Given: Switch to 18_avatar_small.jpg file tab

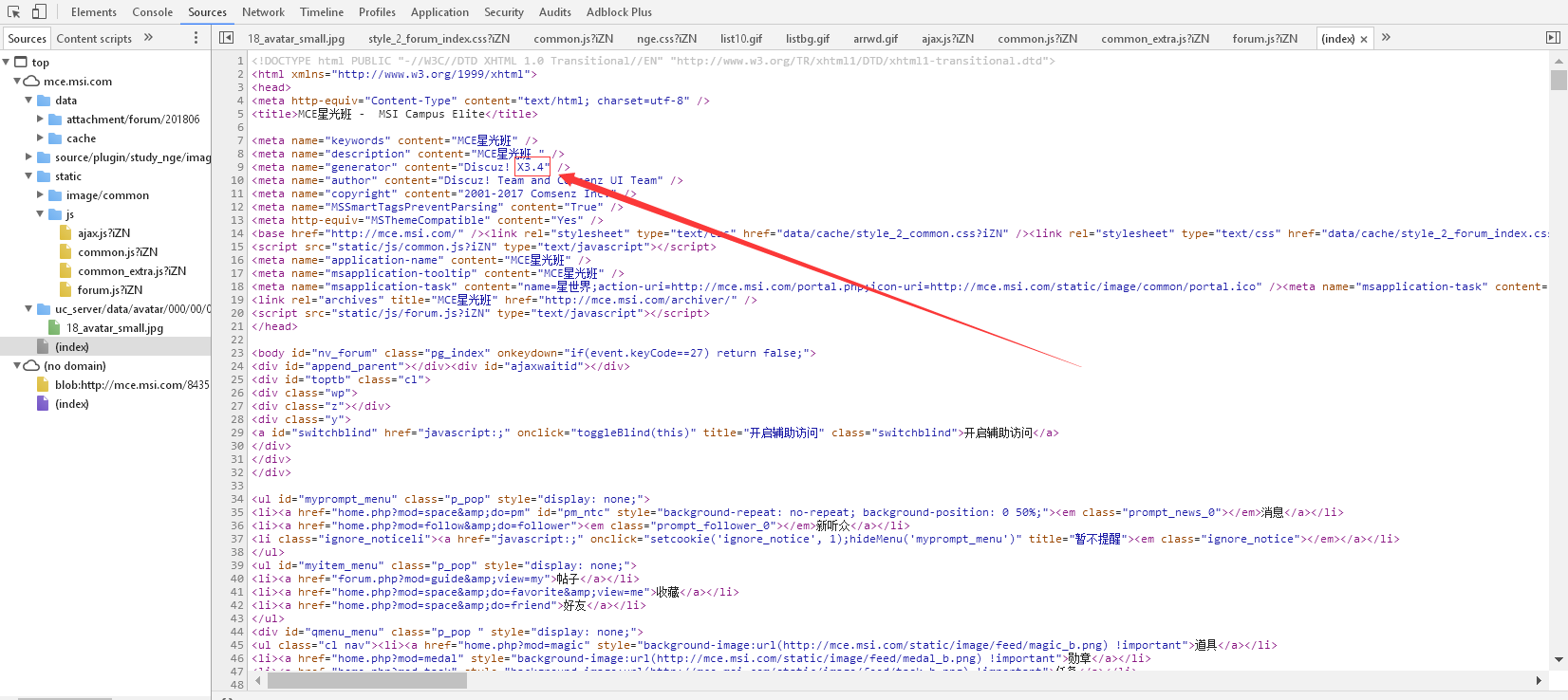Looking at the screenshot, I should point(296,39).
